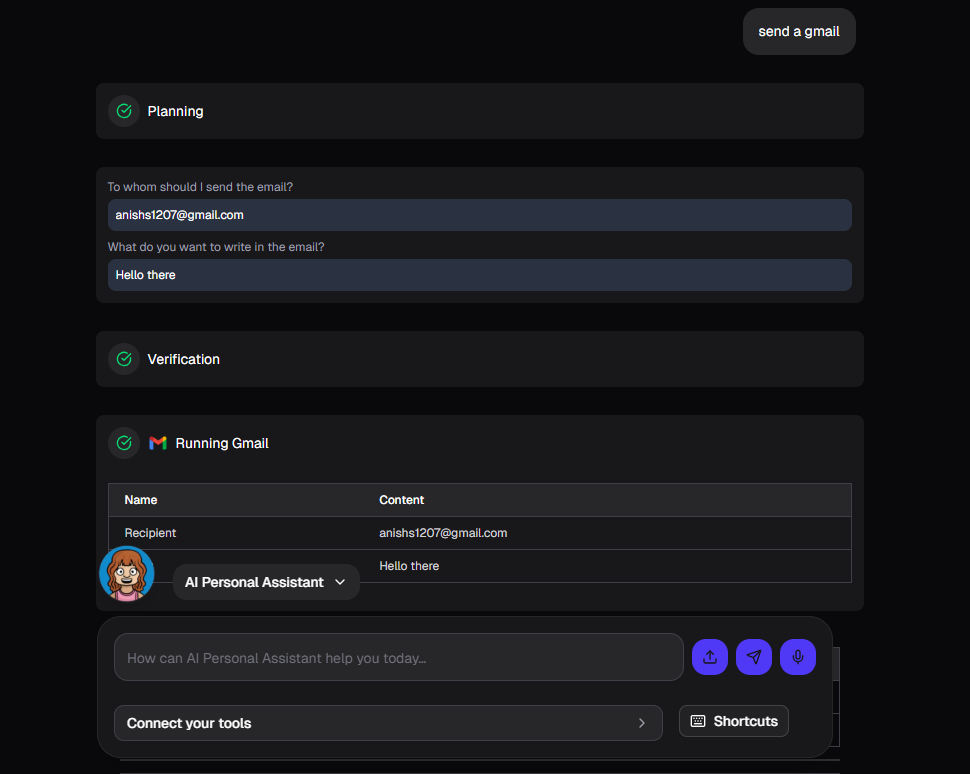Expand the Planning step panel

coord(480,111)
